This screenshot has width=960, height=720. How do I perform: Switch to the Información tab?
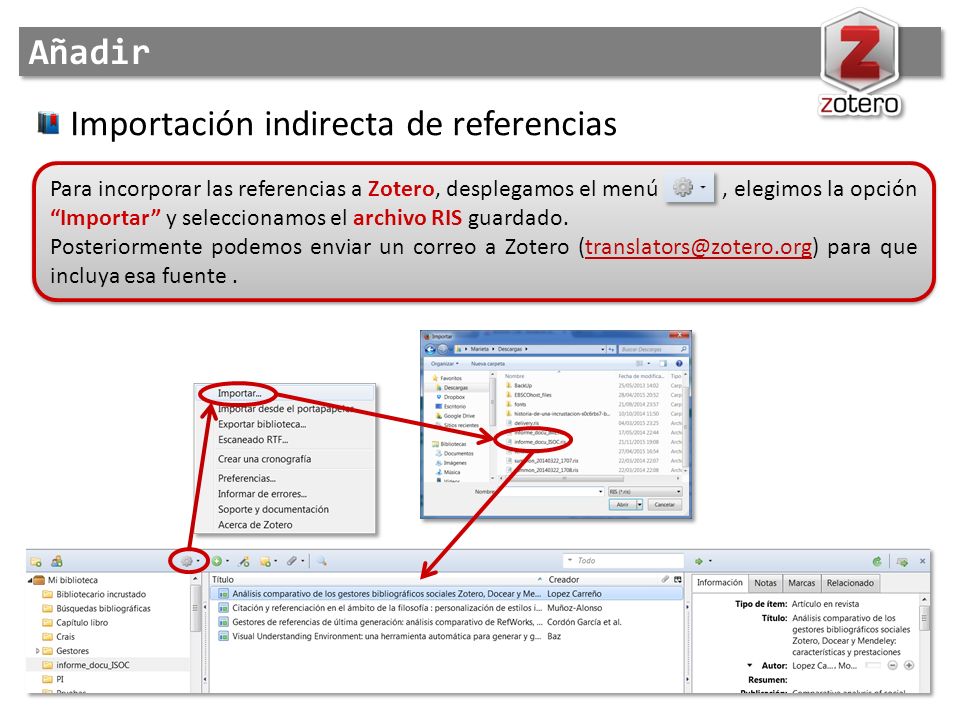click(x=719, y=583)
